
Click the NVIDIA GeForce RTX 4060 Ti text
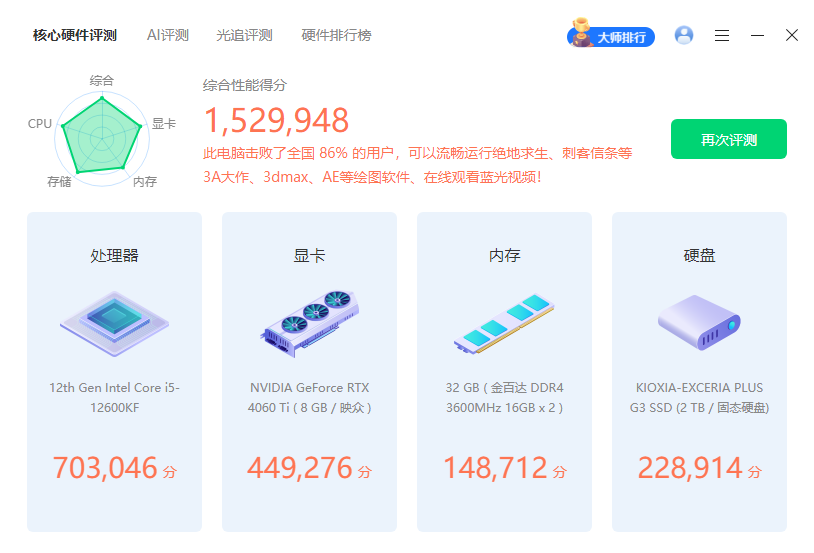point(309,398)
